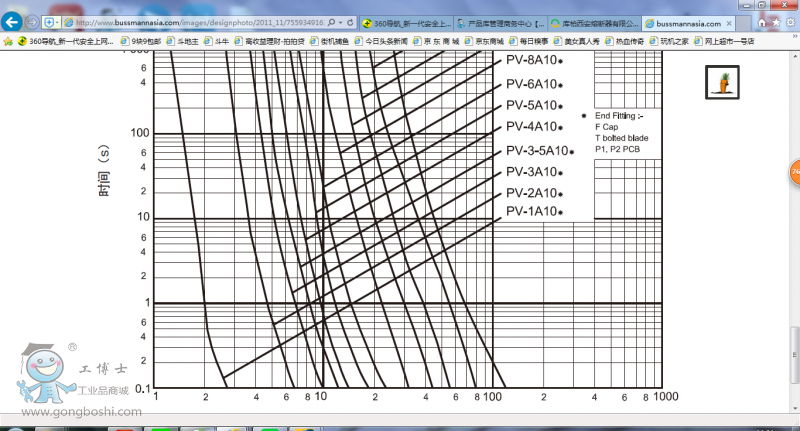Click the browser Forward arrow button
The image size is (800, 431).
pos(33,22)
